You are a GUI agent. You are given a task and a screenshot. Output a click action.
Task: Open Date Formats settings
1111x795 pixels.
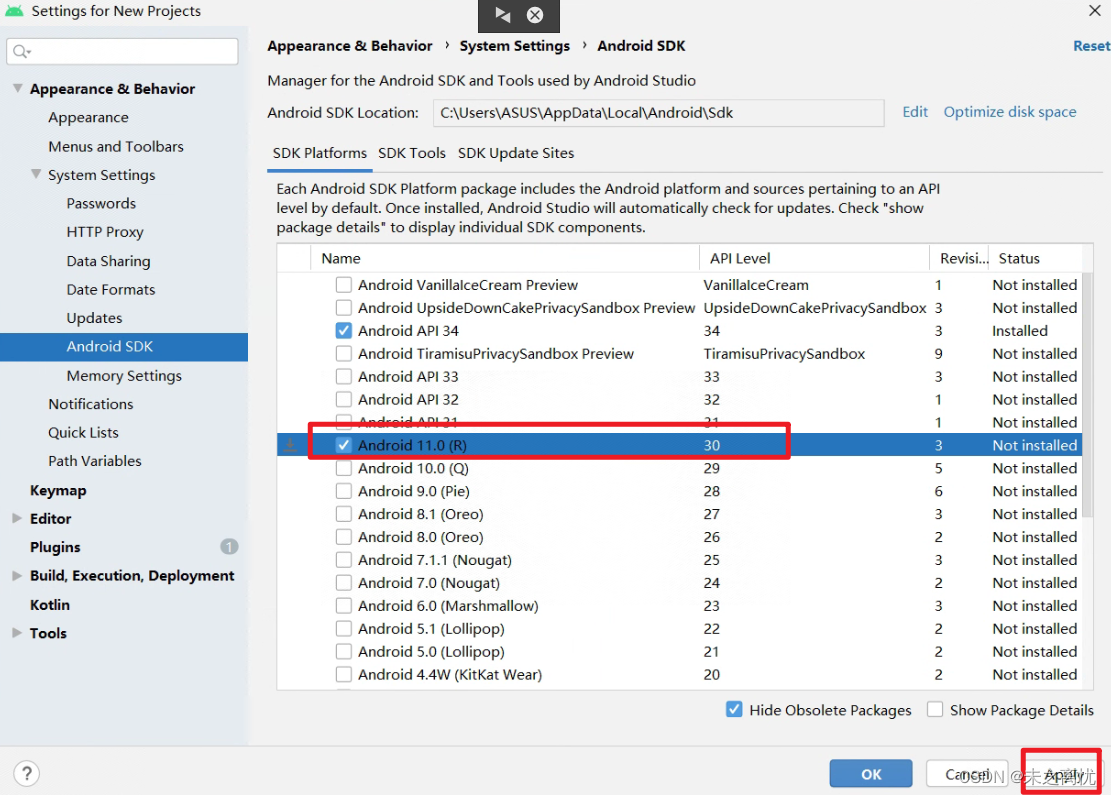click(111, 290)
